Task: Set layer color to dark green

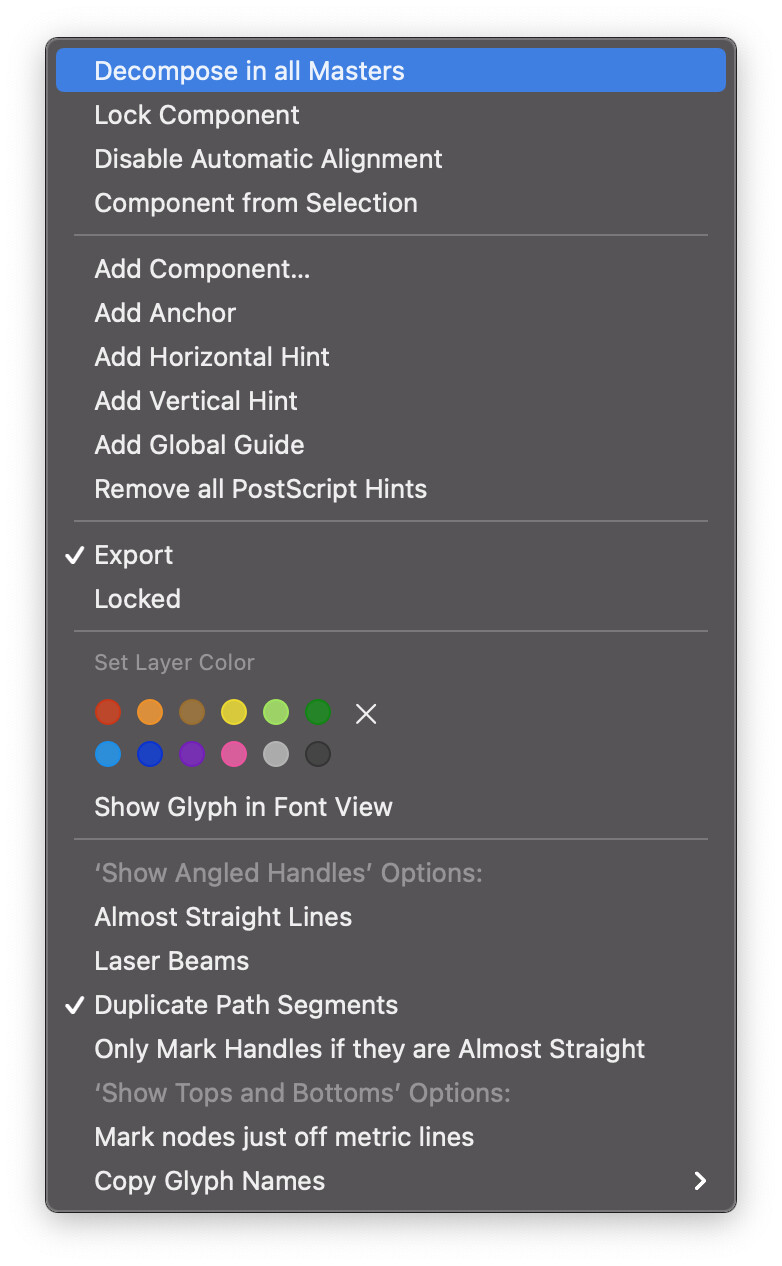Action: pos(318,712)
